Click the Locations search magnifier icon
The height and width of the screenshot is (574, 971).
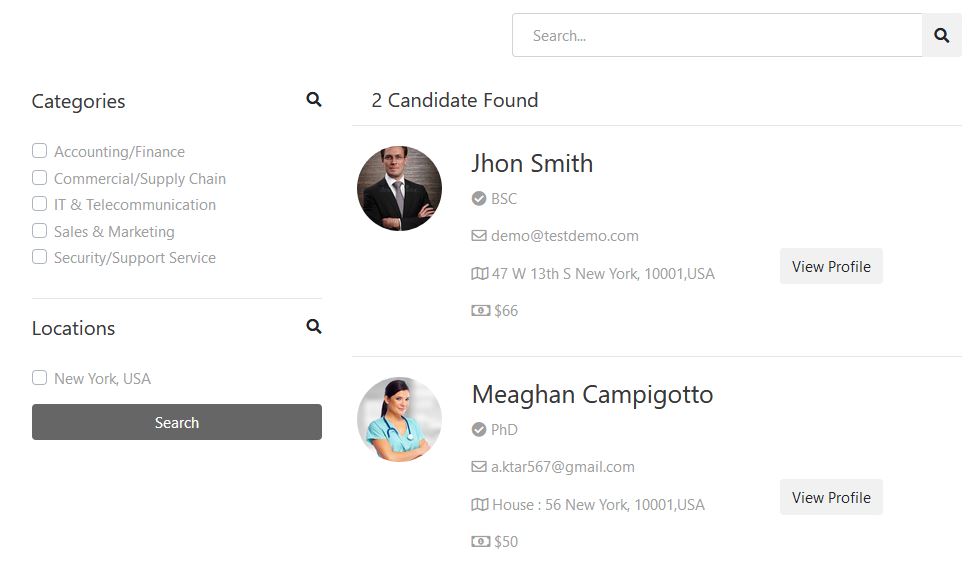coord(314,326)
